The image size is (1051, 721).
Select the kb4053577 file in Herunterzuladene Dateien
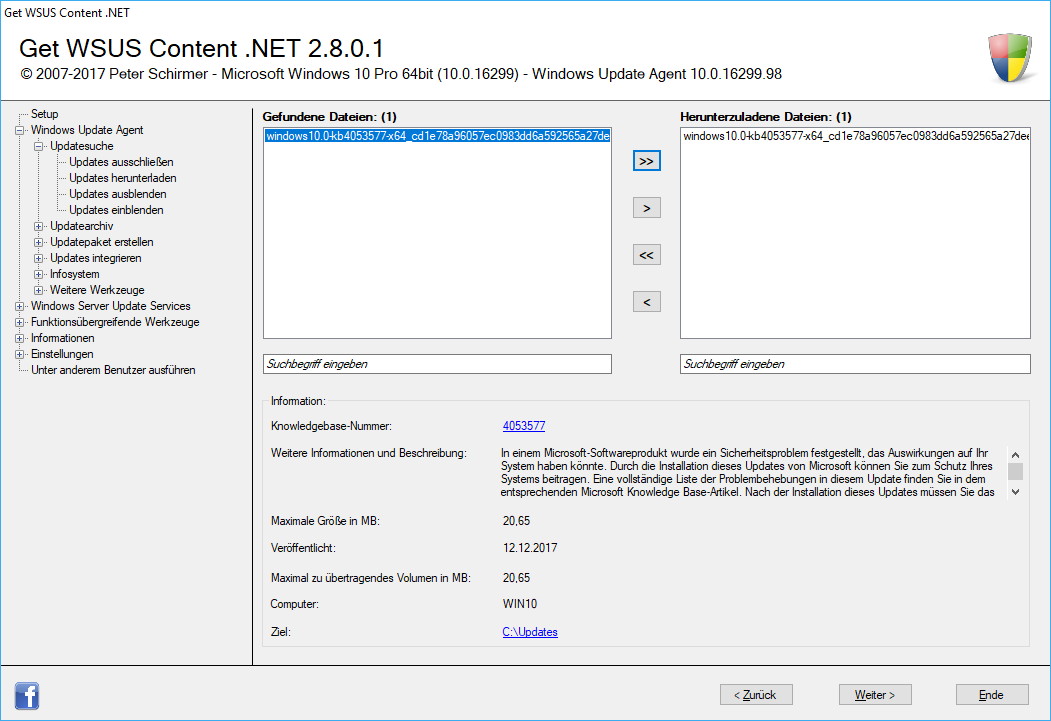coord(856,136)
